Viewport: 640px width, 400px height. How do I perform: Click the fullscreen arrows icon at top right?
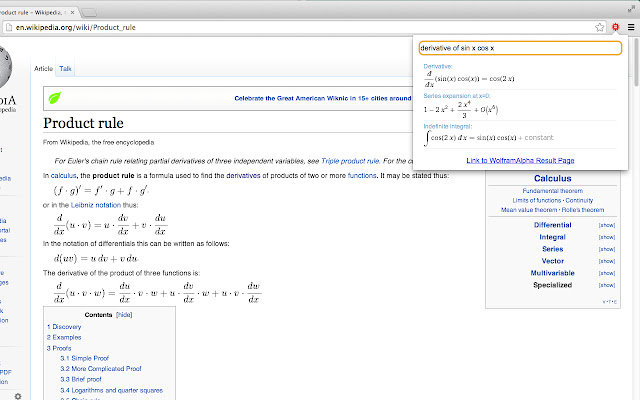tap(631, 9)
